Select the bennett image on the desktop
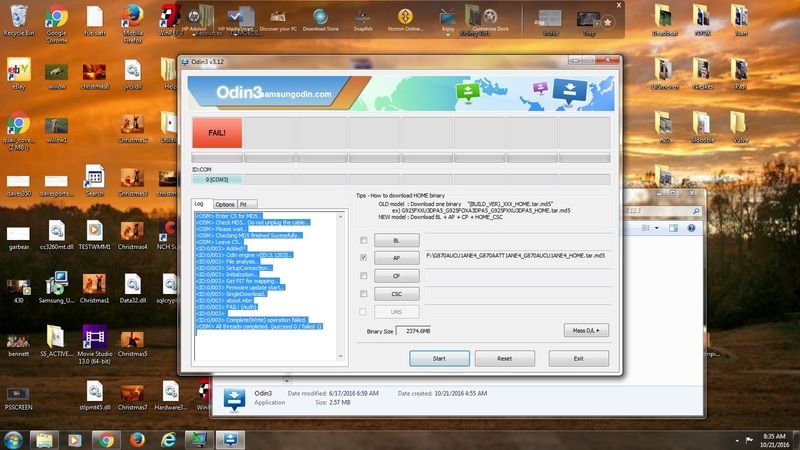 [x=18, y=345]
